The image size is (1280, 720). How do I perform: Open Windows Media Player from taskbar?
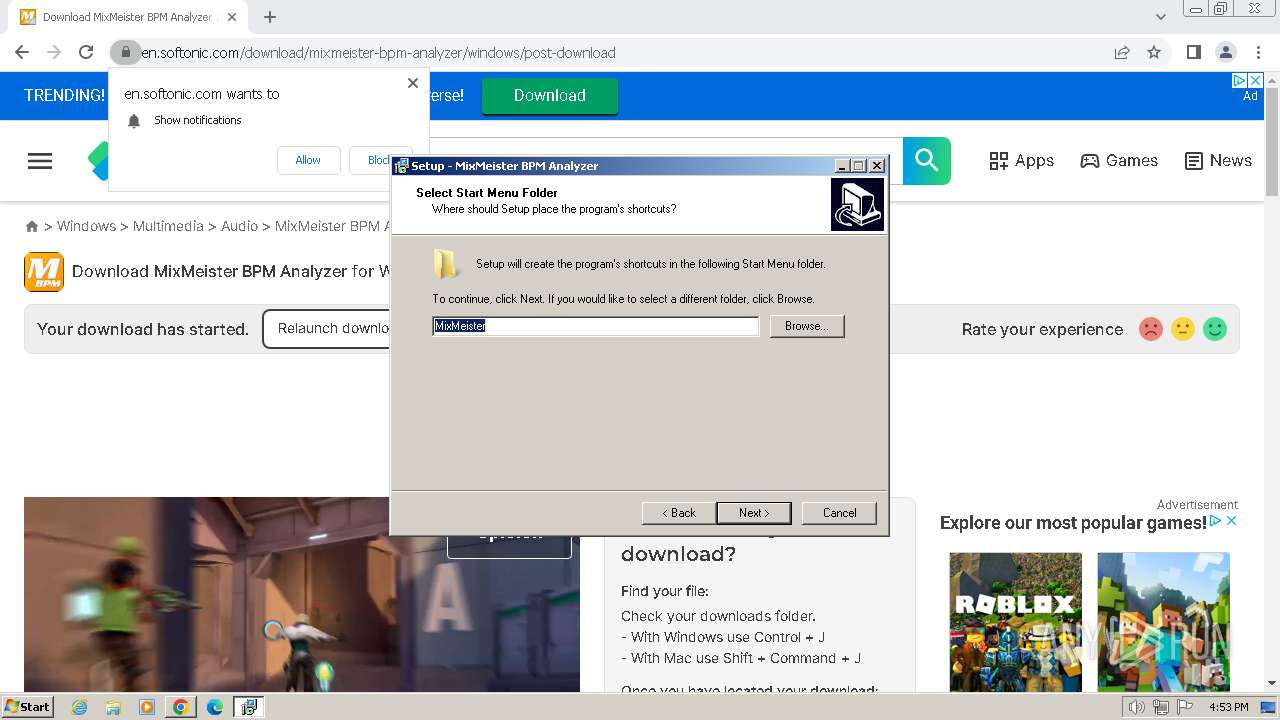tap(147, 707)
